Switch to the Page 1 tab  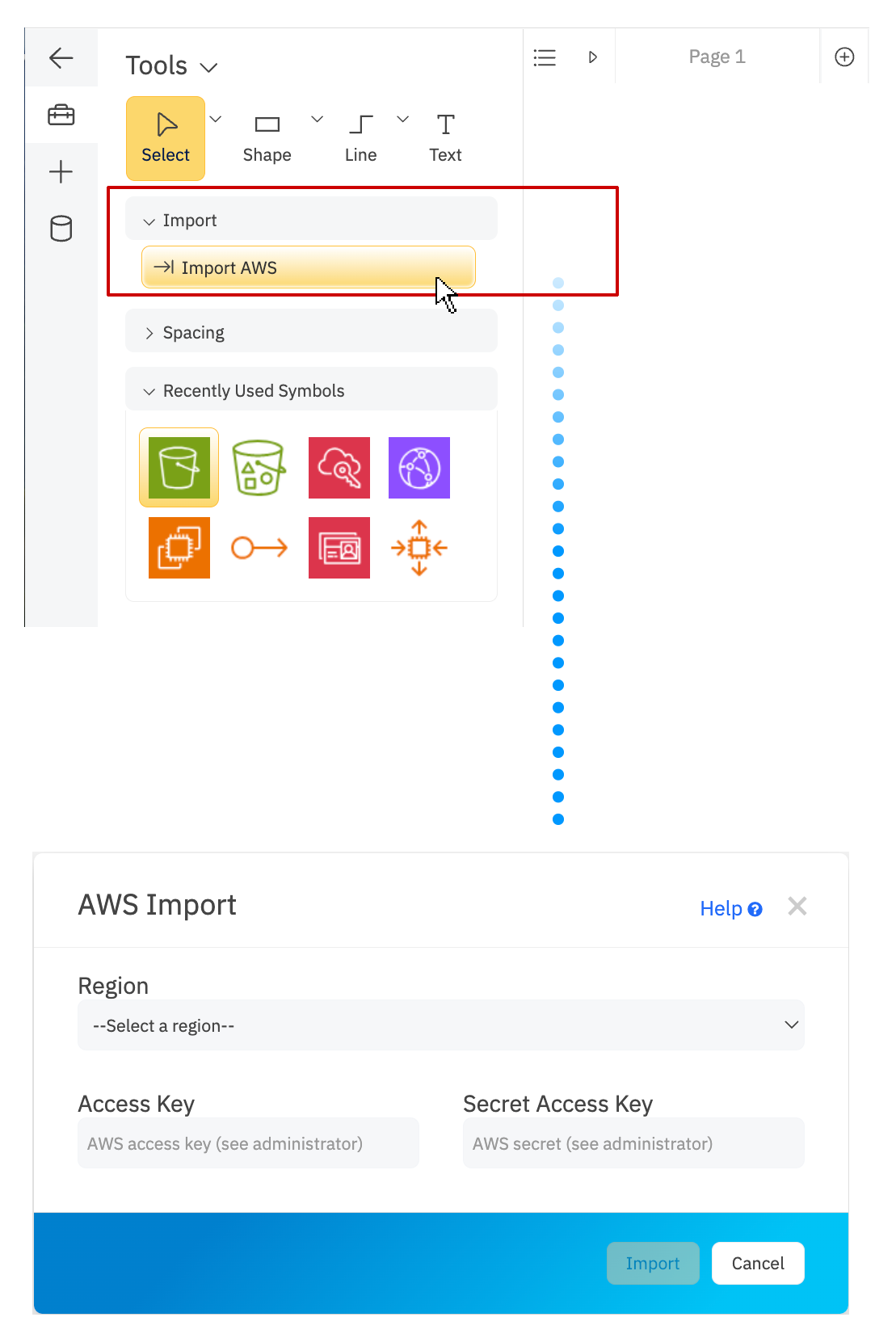point(717,57)
